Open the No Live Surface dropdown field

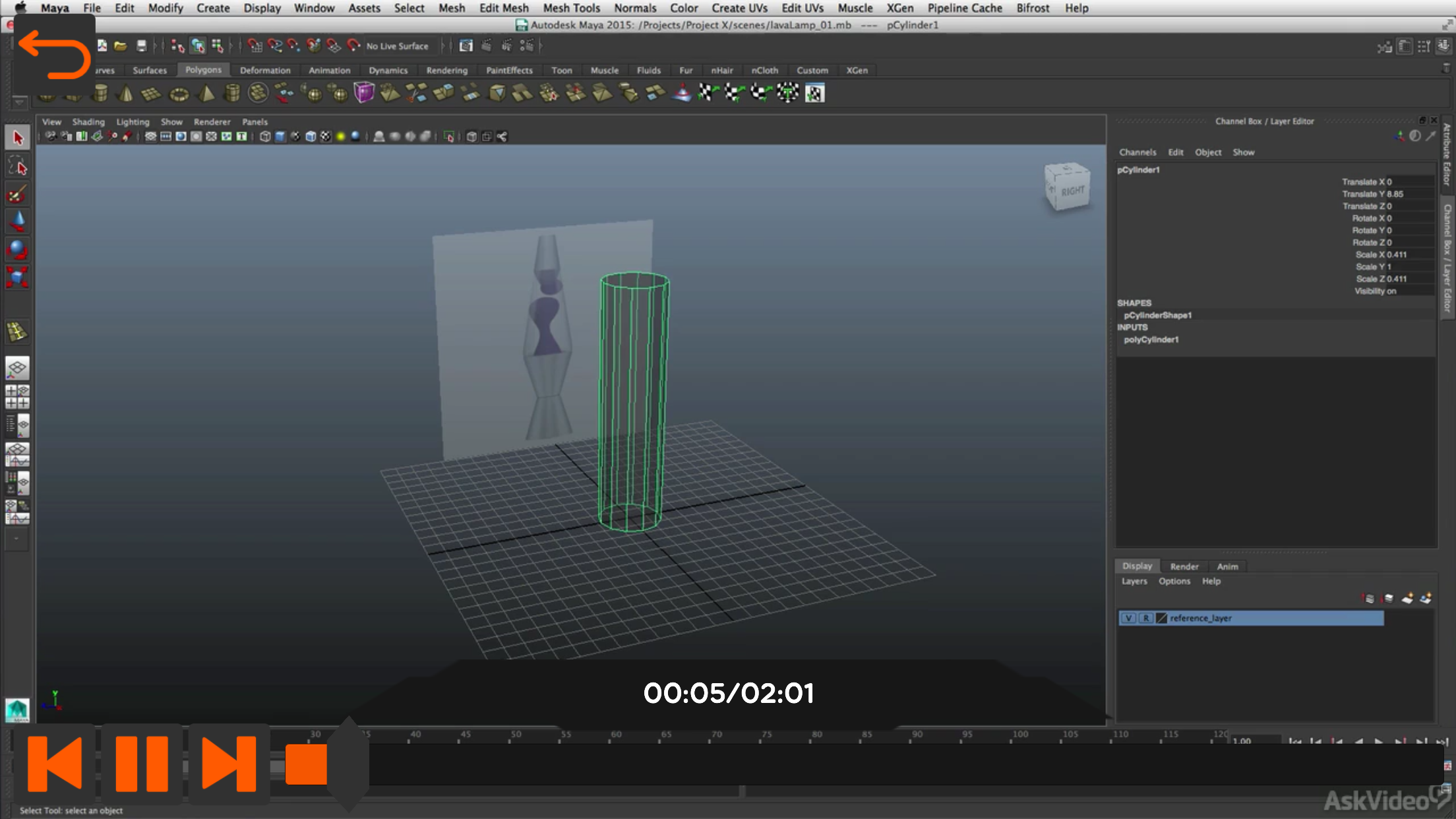[397, 46]
